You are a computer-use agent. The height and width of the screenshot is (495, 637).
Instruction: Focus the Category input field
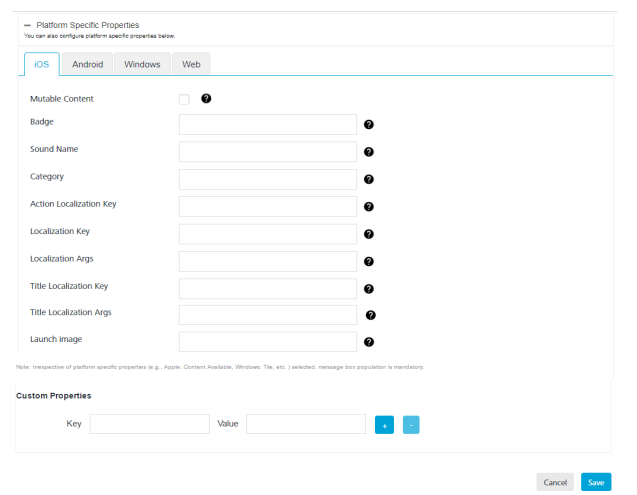268,179
